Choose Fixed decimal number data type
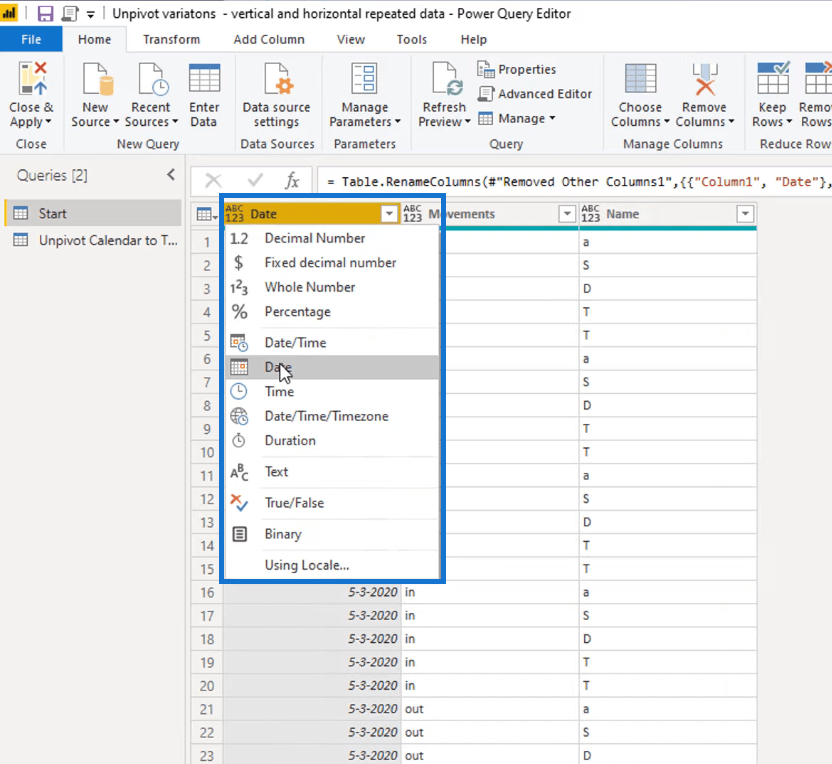Screen dimensions: 832x764 coord(332,263)
